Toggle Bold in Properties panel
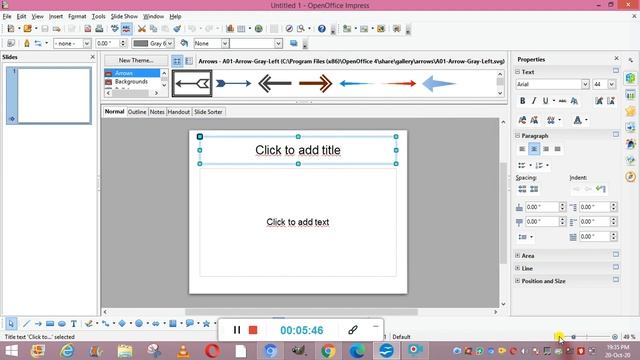Image resolution: width=640 pixels, height=360 pixels. (522, 101)
